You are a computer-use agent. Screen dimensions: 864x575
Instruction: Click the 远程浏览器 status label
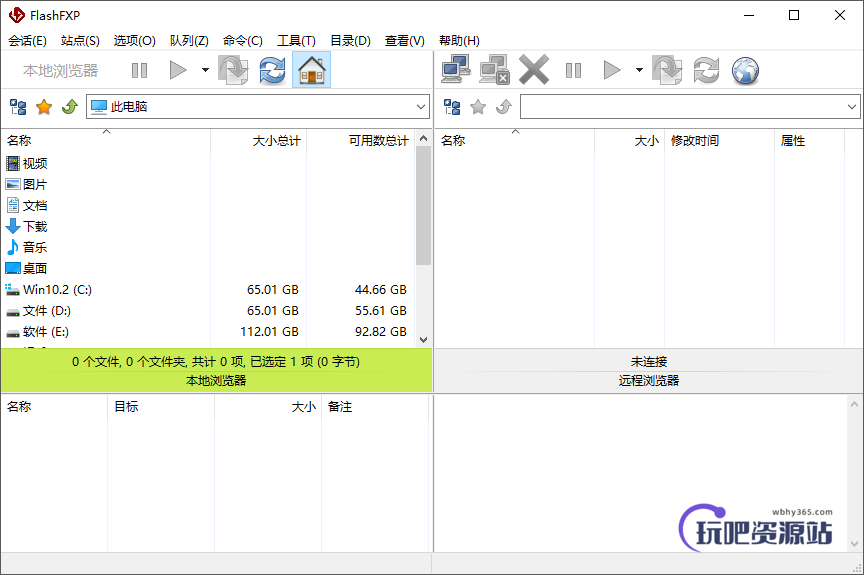(x=649, y=381)
